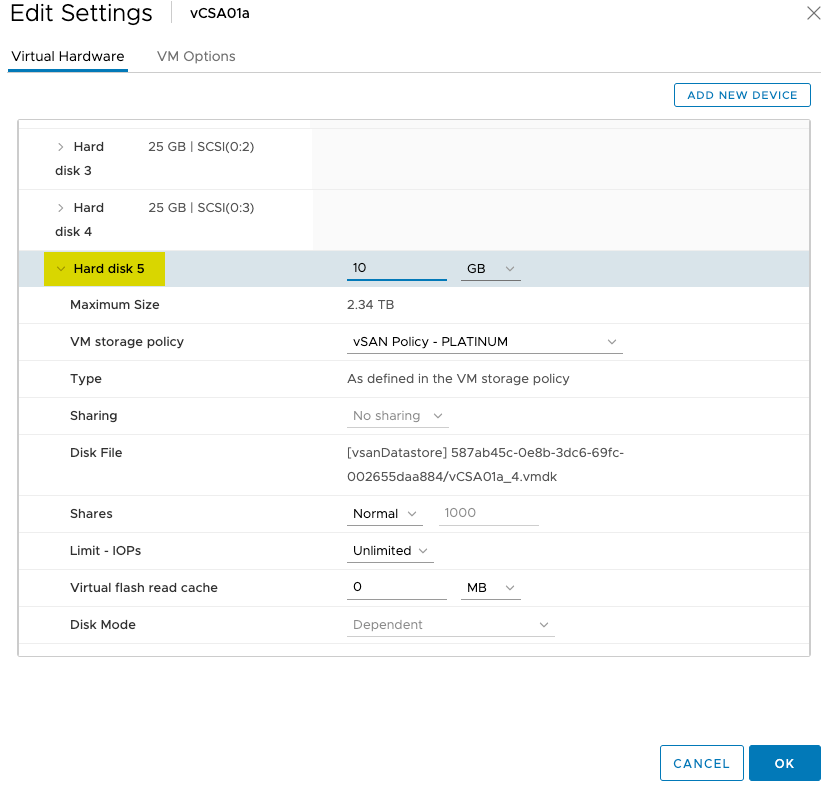Screen dimensions: 838x797
Task: Open the MB cache unit dropdown
Action: [491, 588]
